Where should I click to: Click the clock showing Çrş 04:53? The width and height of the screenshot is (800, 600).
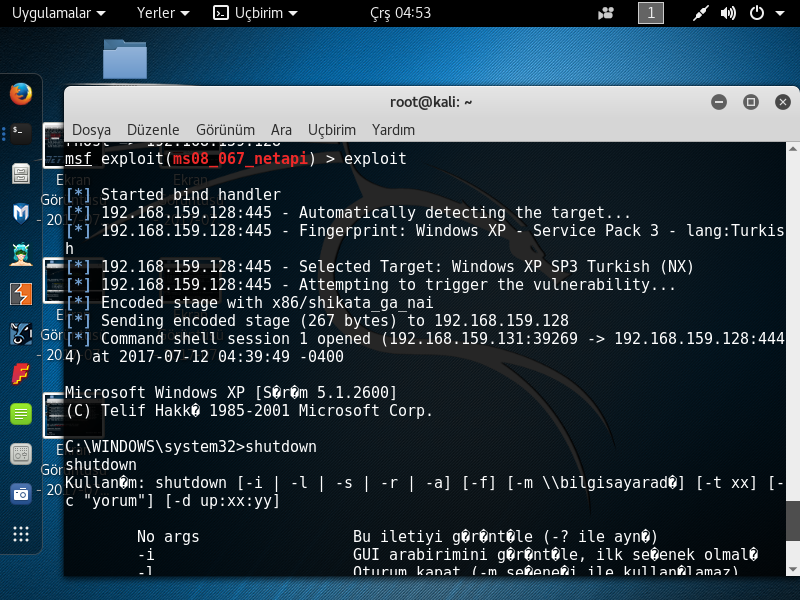pyautogui.click(x=399, y=14)
